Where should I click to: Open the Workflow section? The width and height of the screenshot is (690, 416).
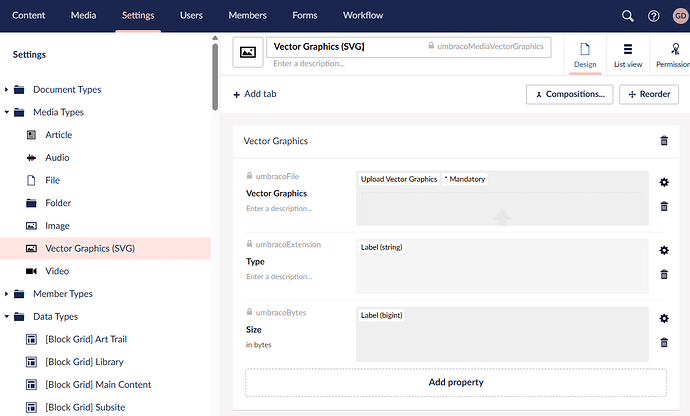tap(363, 15)
